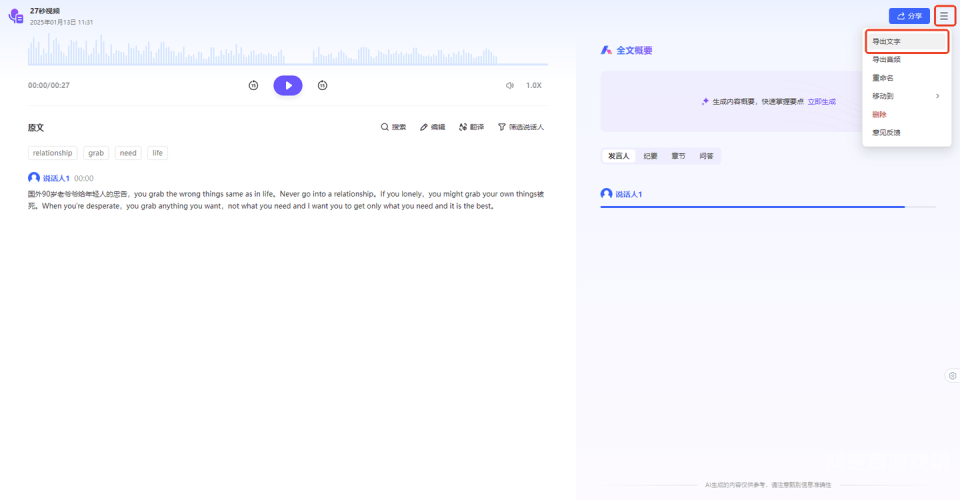Choose 导出音频 menu option
The height and width of the screenshot is (500, 960).
coord(886,60)
